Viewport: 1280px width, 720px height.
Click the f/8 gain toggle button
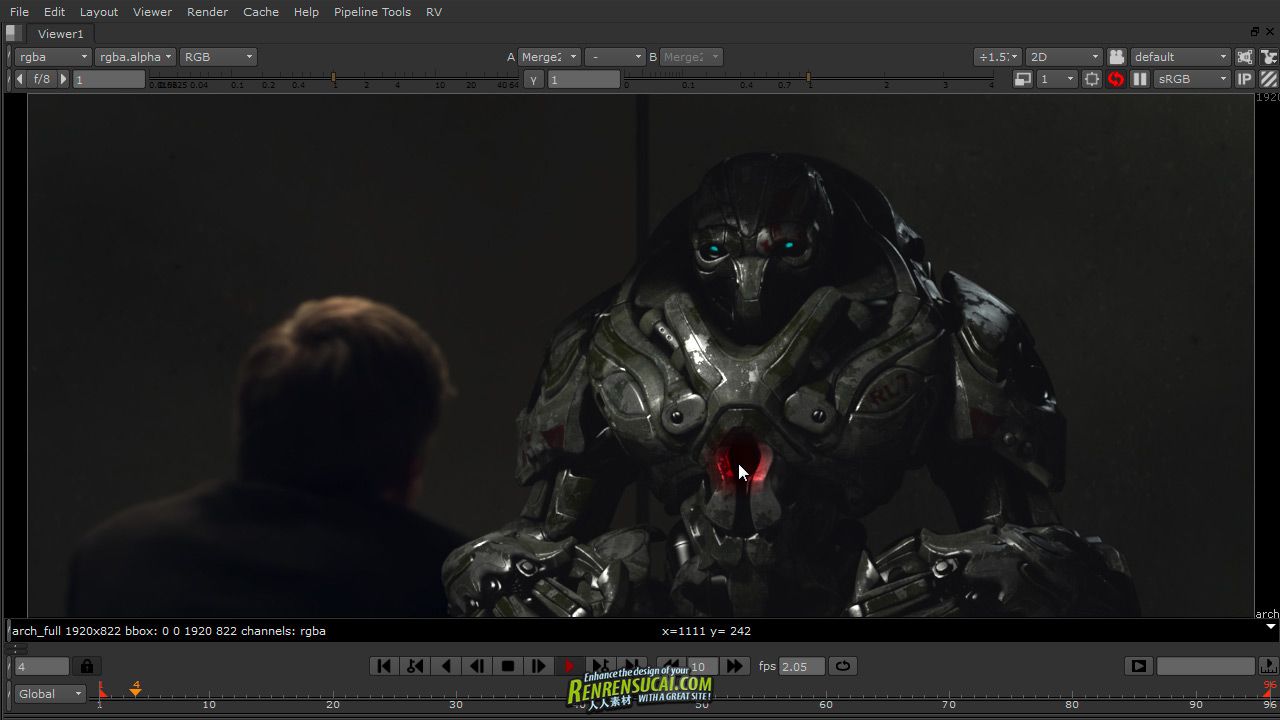click(x=42, y=79)
